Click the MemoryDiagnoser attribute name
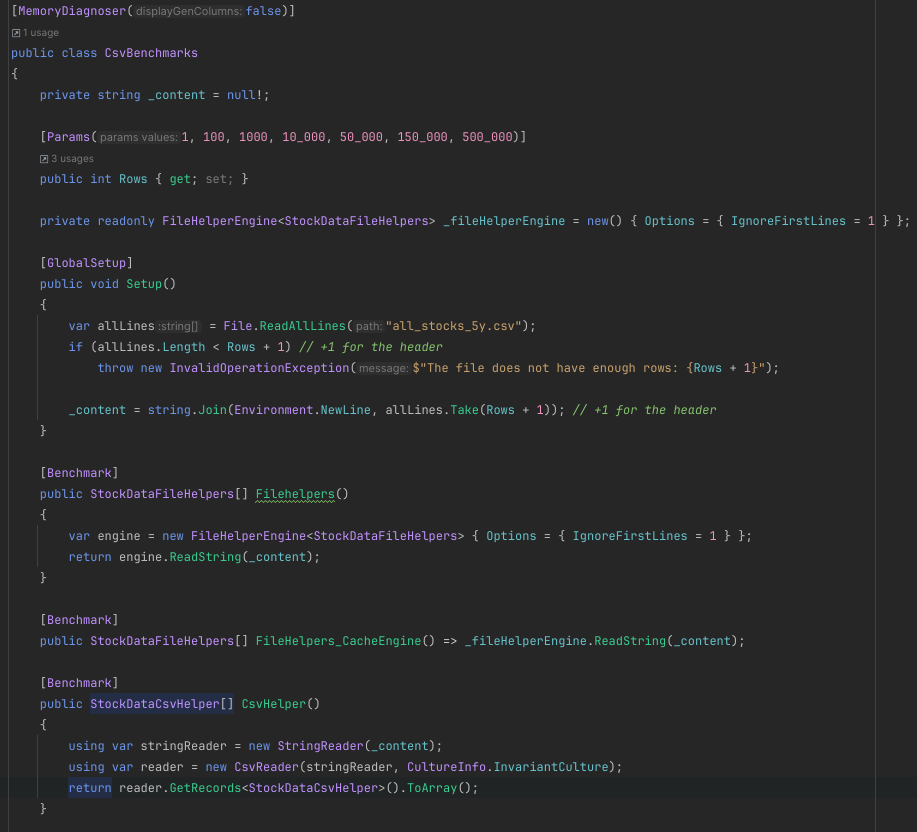The image size is (917, 832). [x=72, y=11]
